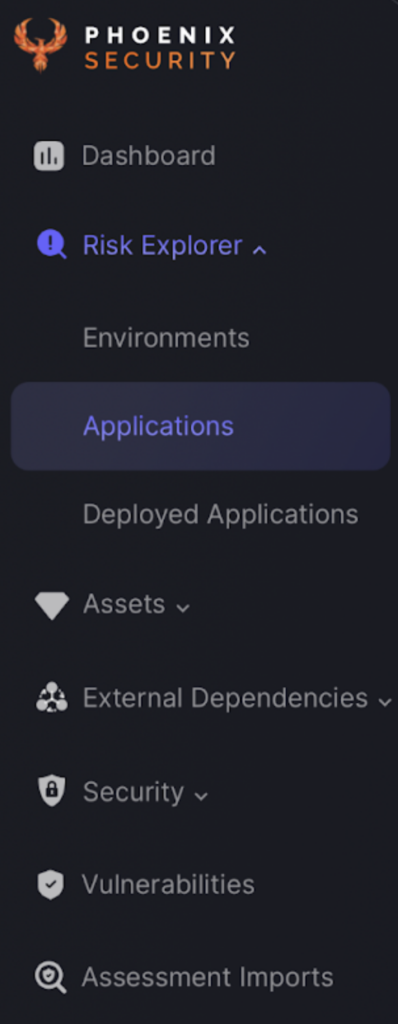Expand the External Dependencies chevron
This screenshot has width=398, height=1024.
click(x=384, y=702)
